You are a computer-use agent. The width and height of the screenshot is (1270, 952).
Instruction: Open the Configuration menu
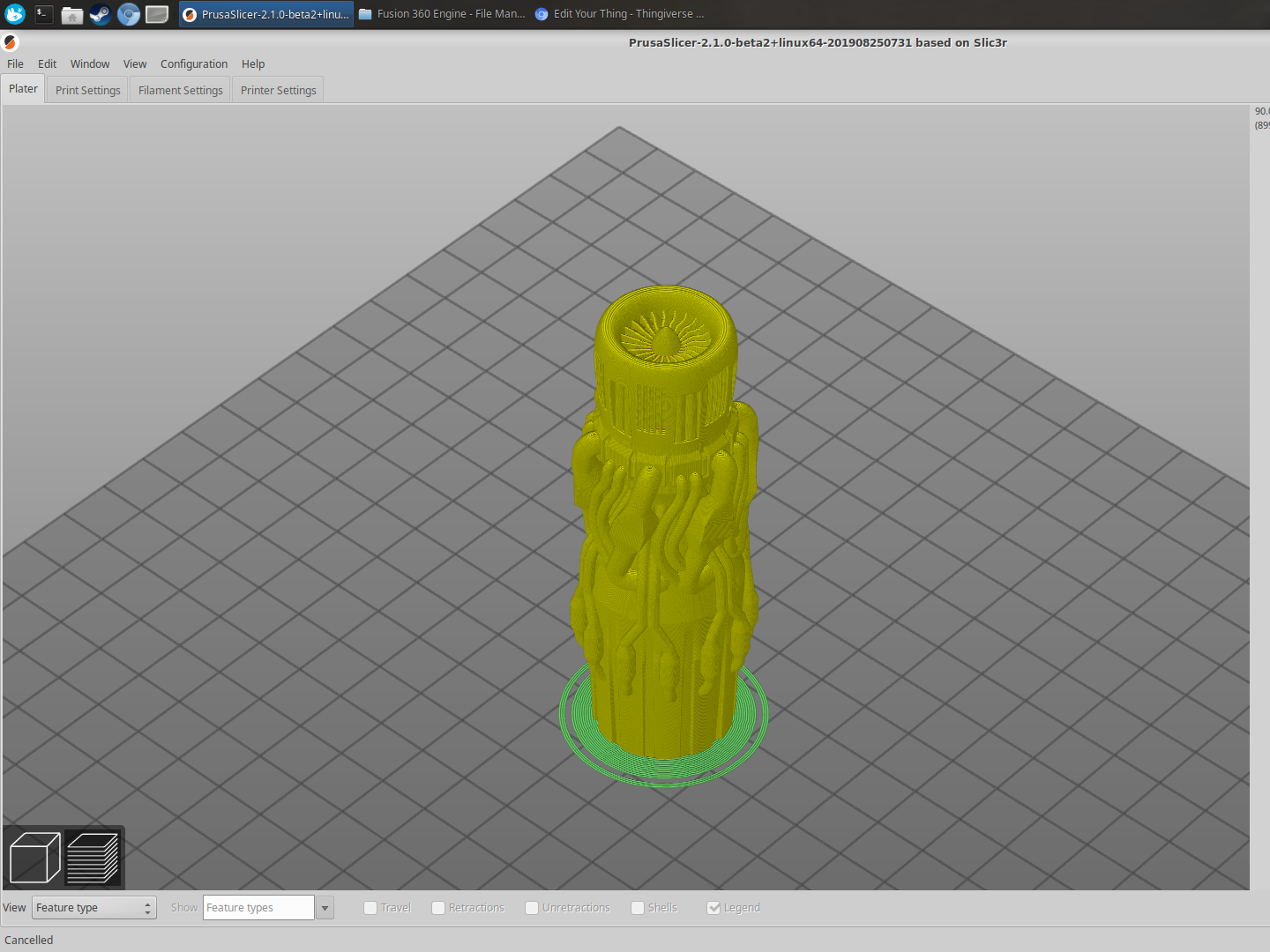(x=194, y=63)
